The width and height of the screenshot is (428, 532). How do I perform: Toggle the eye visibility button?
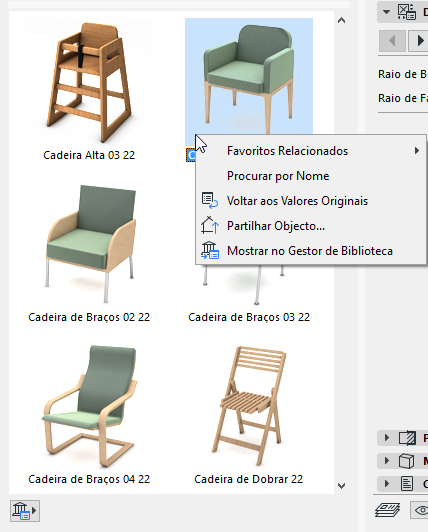click(x=421, y=510)
